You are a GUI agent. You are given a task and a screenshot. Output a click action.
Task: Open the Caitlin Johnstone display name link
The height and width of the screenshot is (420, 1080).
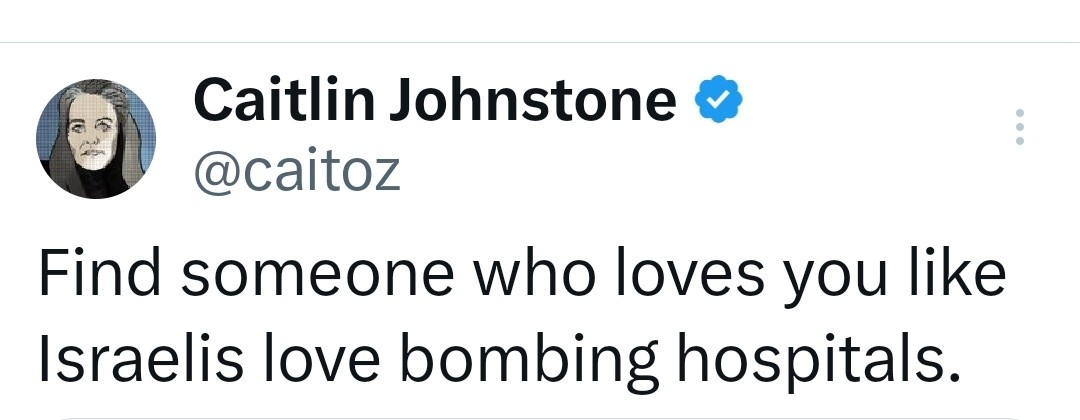click(x=434, y=101)
